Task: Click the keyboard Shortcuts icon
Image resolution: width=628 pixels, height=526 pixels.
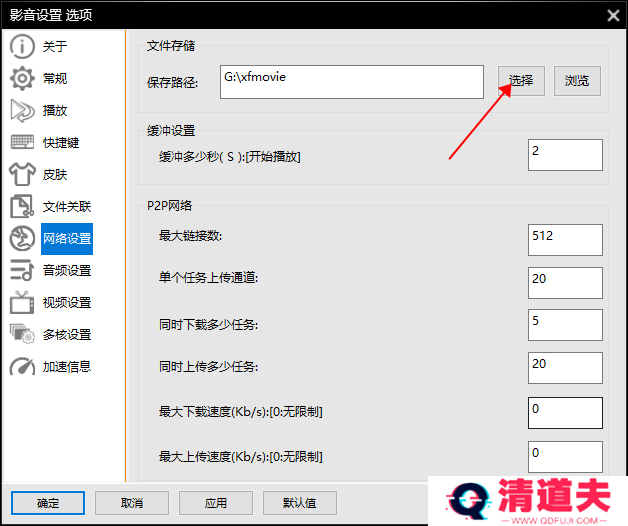Action: [x=22, y=143]
